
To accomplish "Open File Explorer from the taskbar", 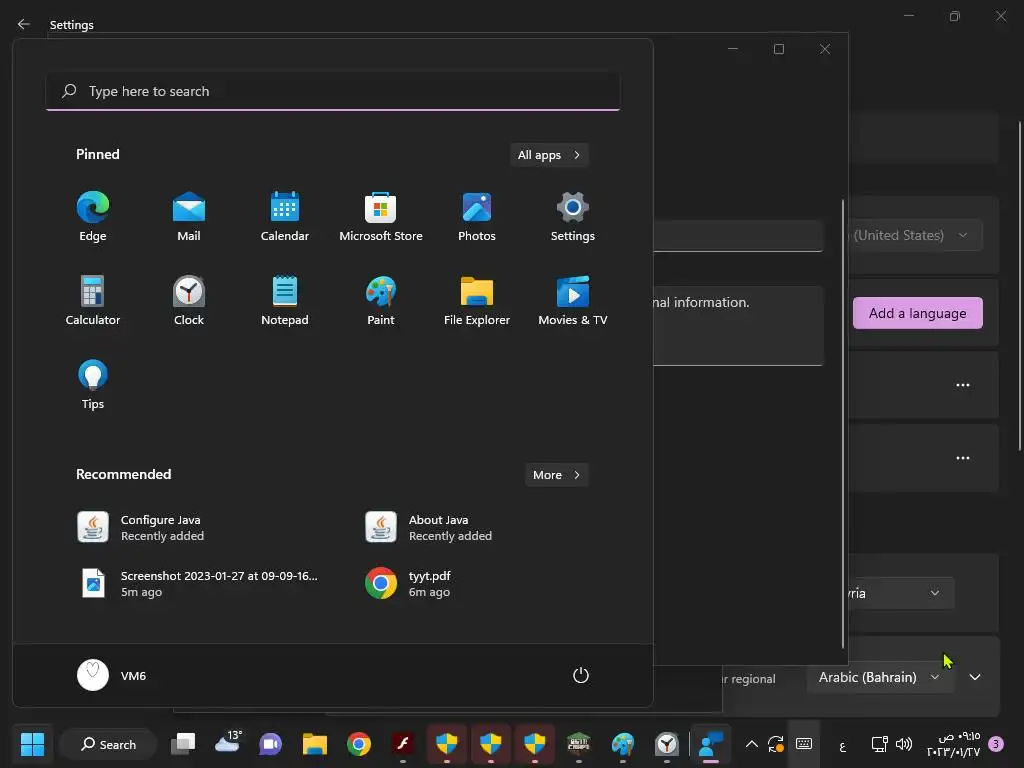I will point(315,744).
